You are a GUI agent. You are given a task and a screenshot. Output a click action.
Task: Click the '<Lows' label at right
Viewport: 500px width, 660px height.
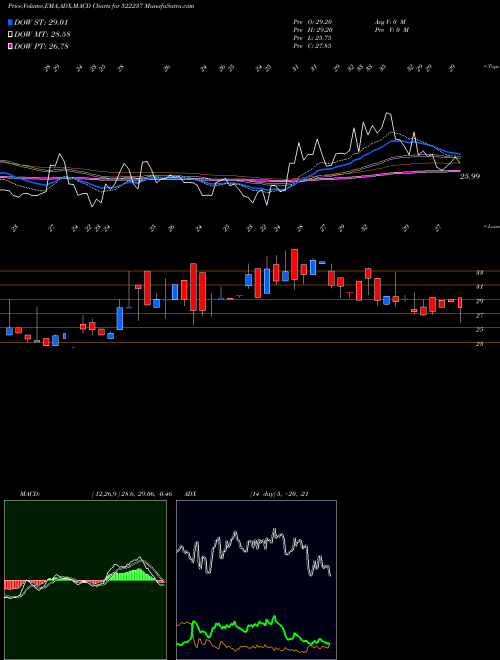491,226
